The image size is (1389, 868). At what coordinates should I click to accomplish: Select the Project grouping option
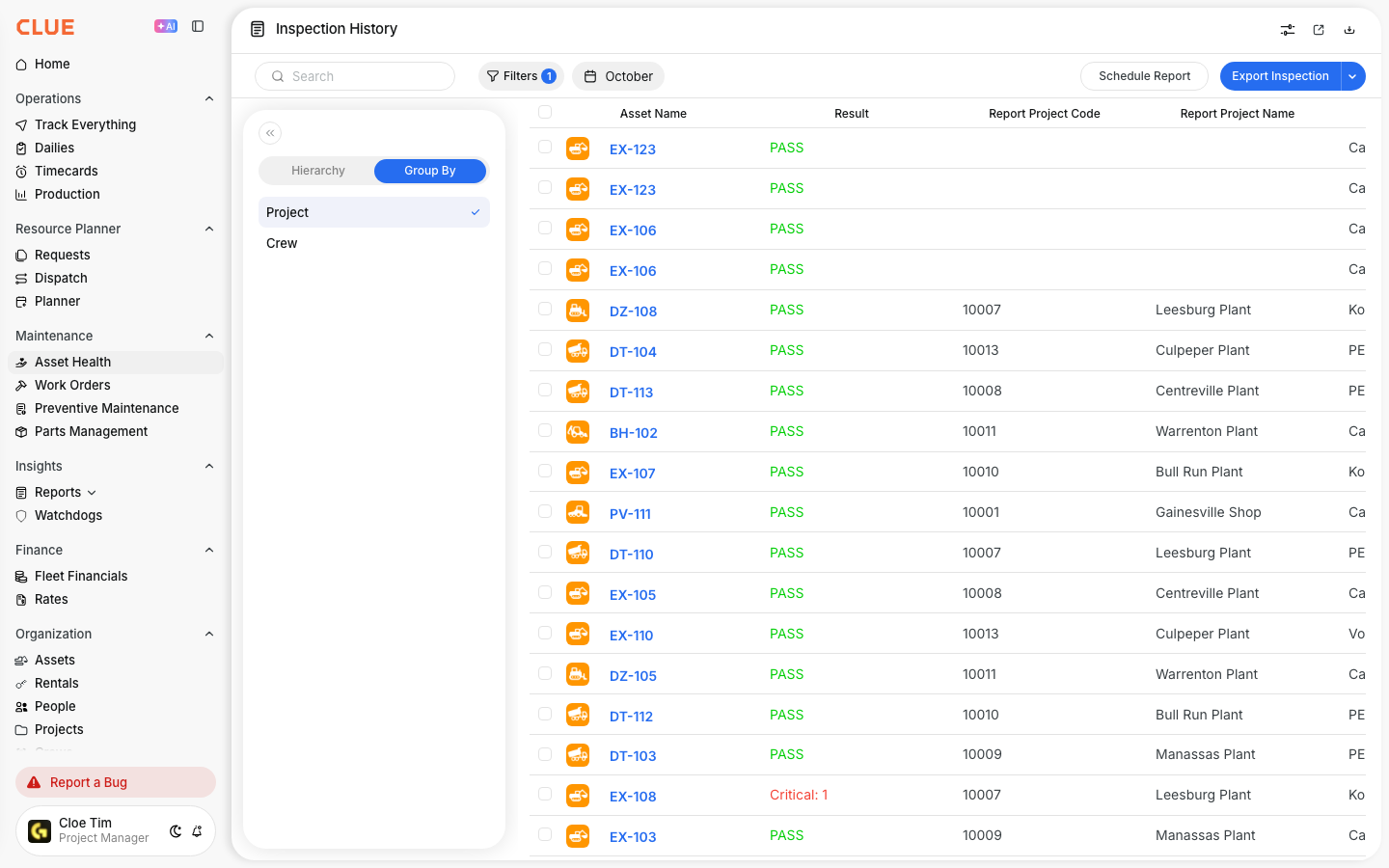(374, 212)
